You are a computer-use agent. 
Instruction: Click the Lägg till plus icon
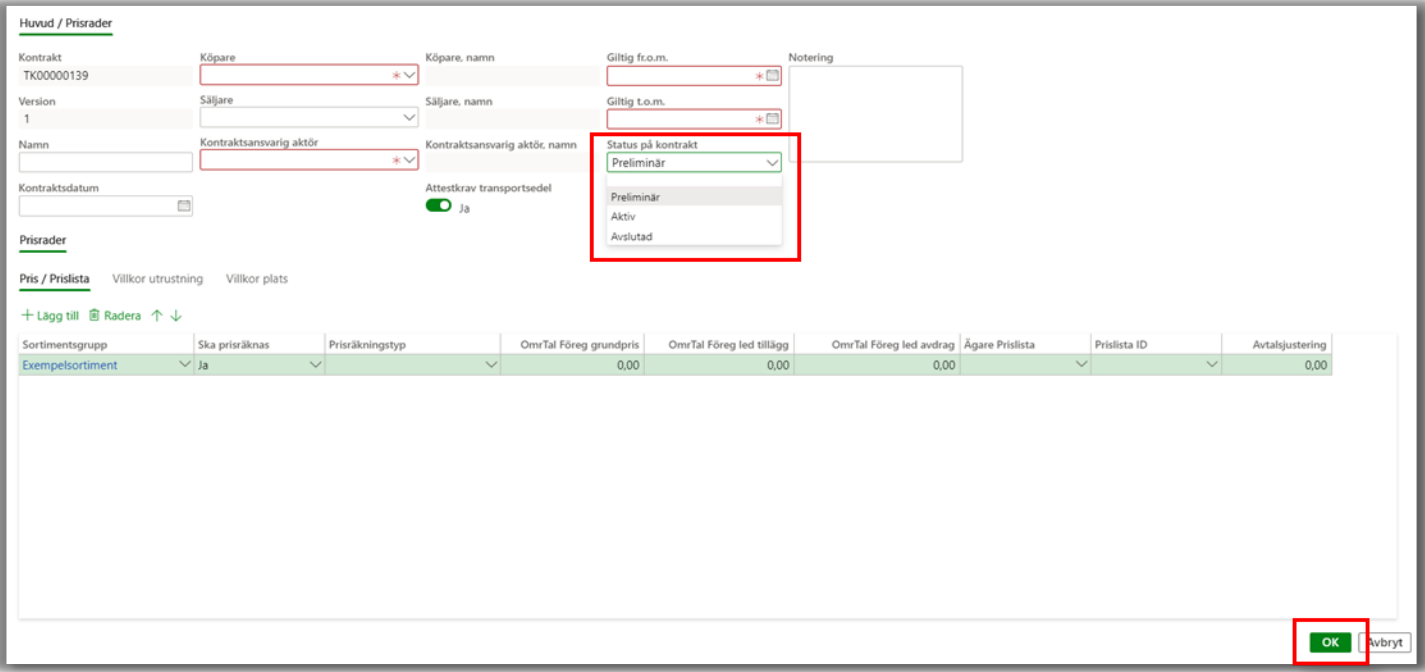[27, 315]
